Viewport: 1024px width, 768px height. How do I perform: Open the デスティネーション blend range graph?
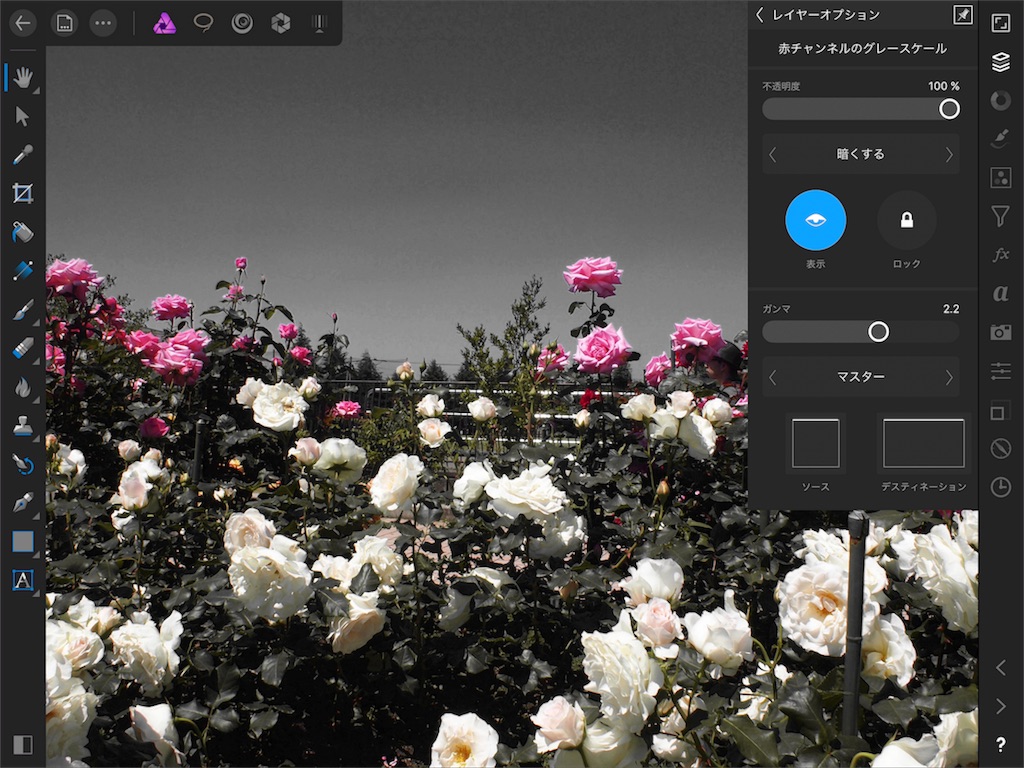tap(923, 443)
